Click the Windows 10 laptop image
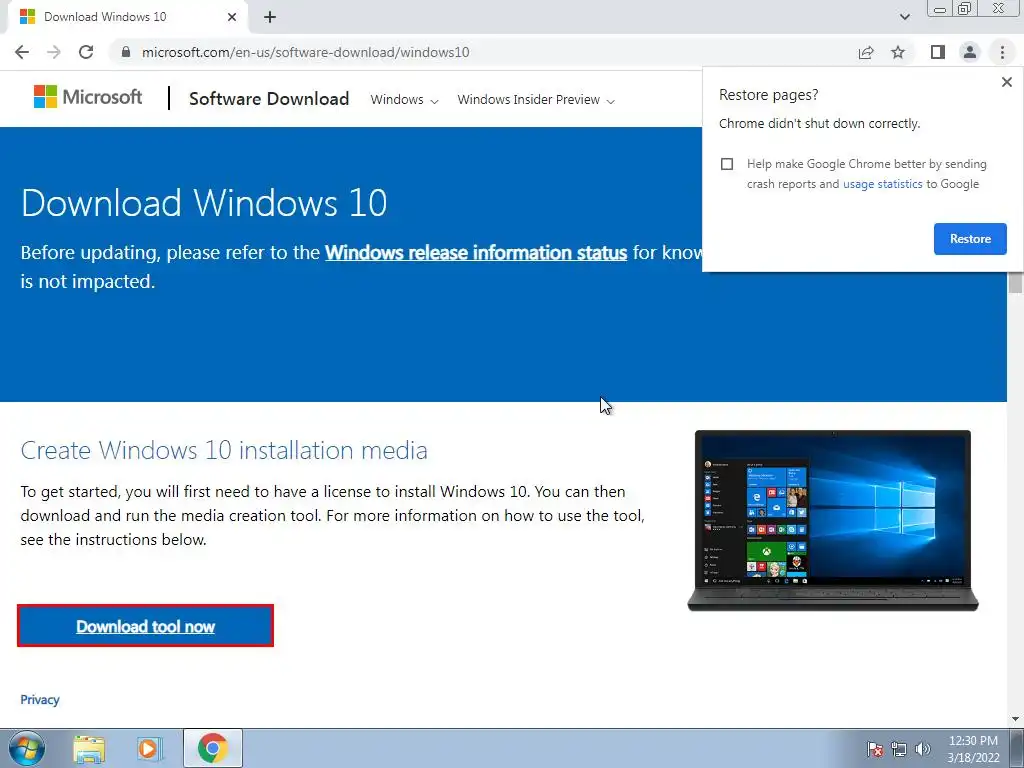1024x768 pixels. click(833, 520)
